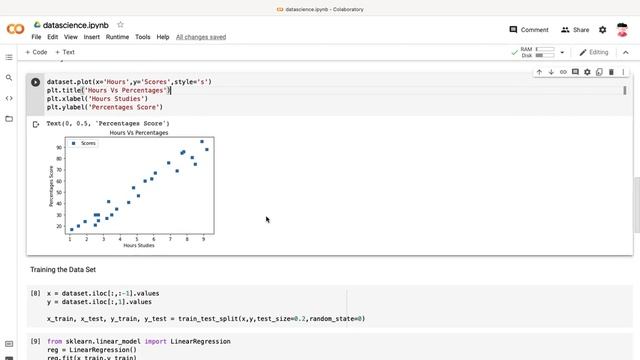Open cell editor settings gear
The width and height of the screenshot is (640, 360).
click(x=587, y=72)
